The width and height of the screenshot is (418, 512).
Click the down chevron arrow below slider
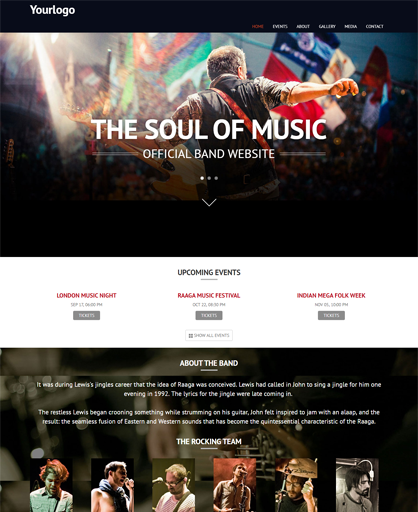209,202
